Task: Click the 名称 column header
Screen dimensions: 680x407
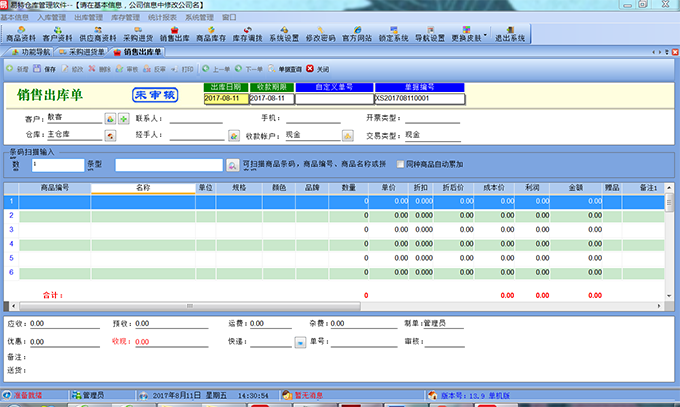Action: click(x=143, y=188)
